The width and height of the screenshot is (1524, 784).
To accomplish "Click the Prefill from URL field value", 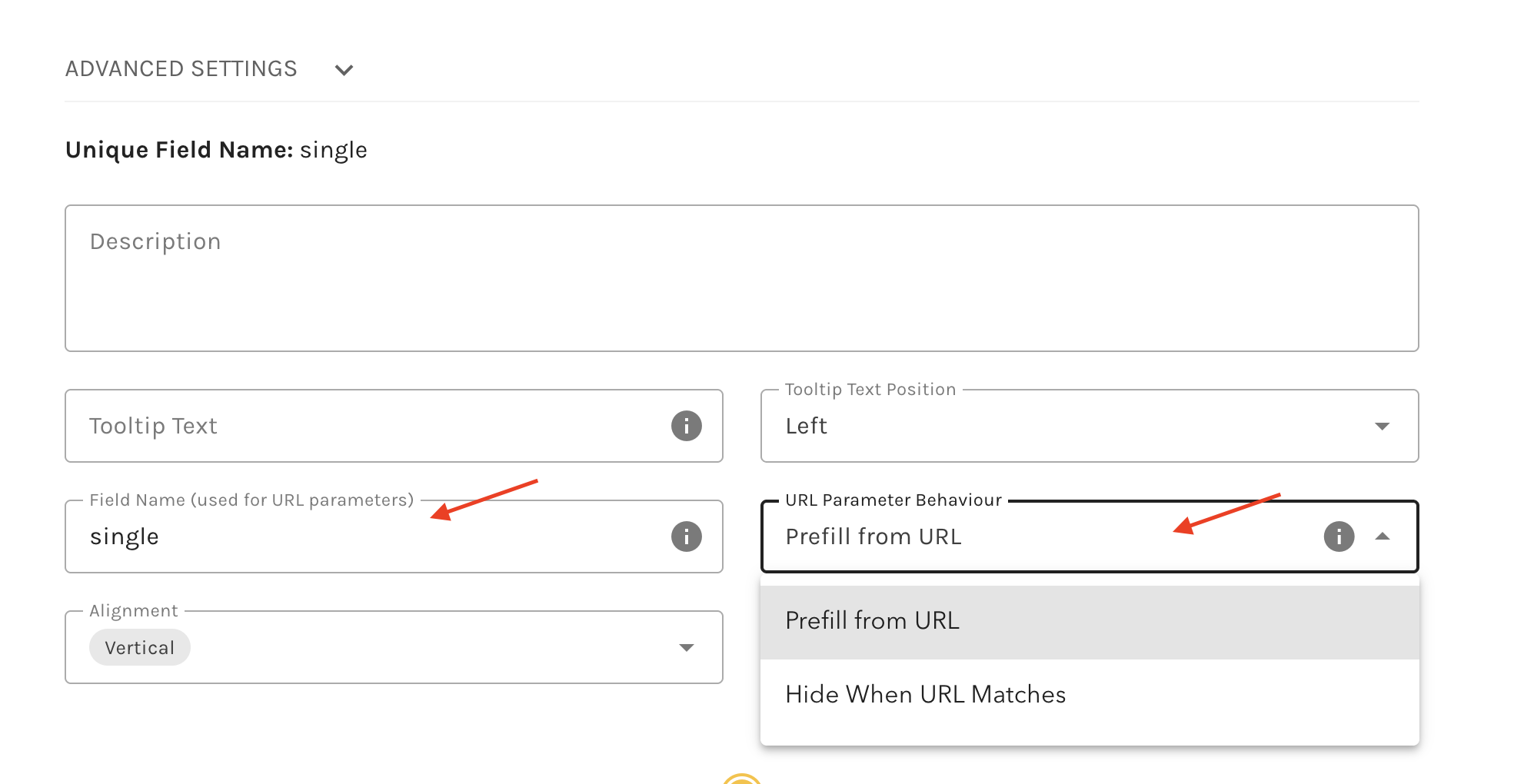I will coord(873,537).
